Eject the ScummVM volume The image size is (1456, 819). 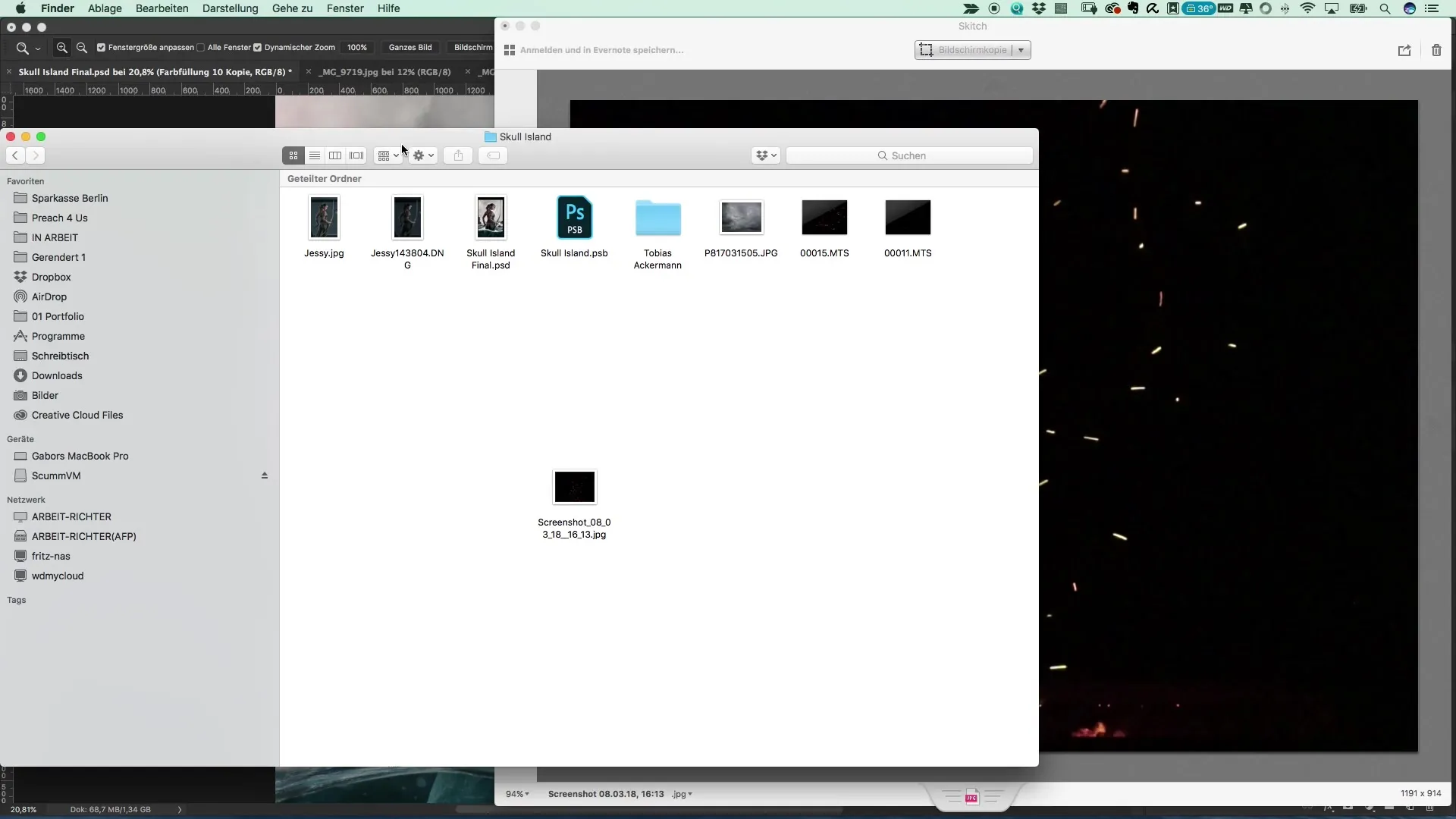[x=265, y=475]
